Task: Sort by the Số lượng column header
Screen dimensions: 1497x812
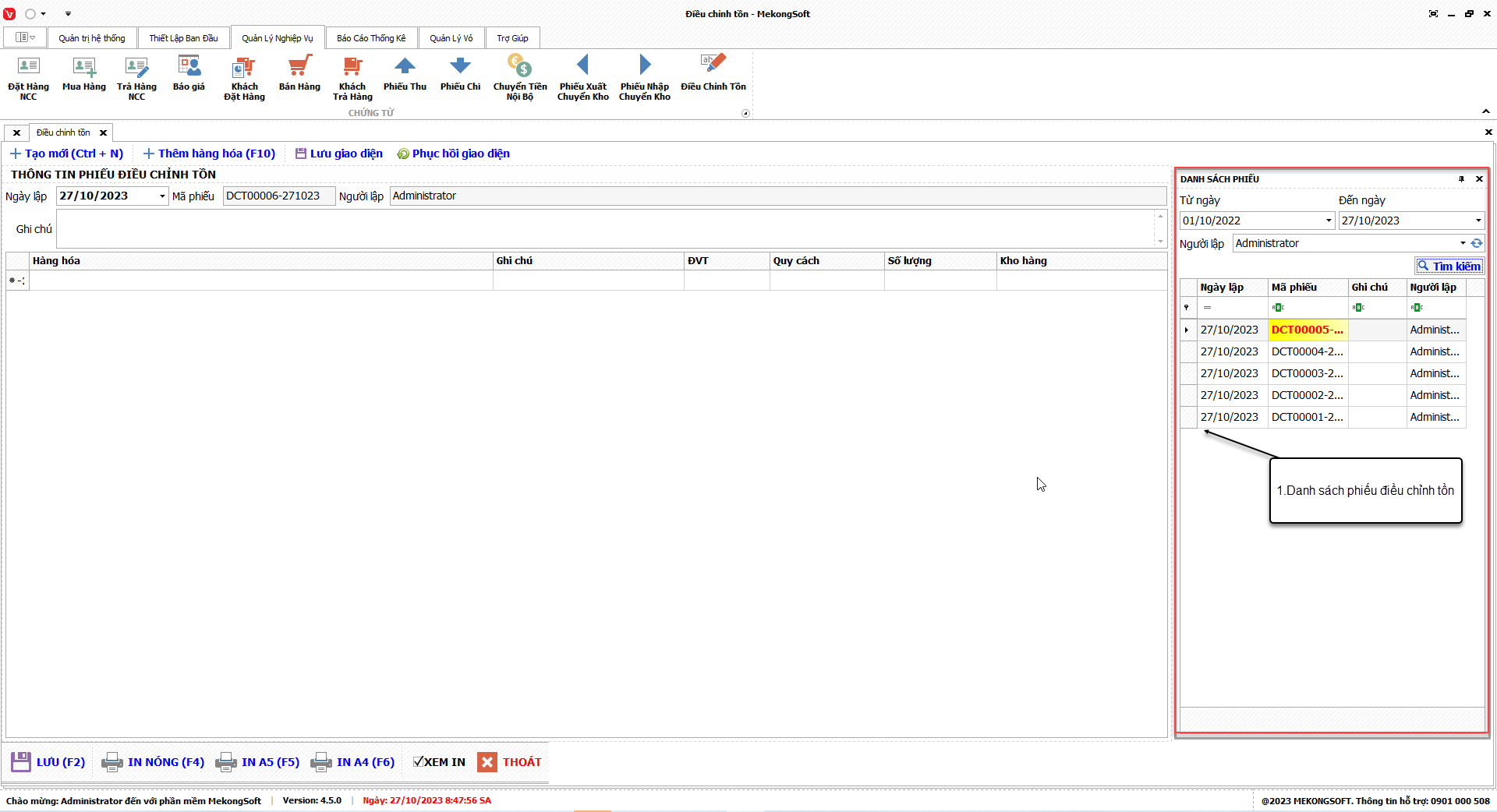Action: click(x=940, y=261)
